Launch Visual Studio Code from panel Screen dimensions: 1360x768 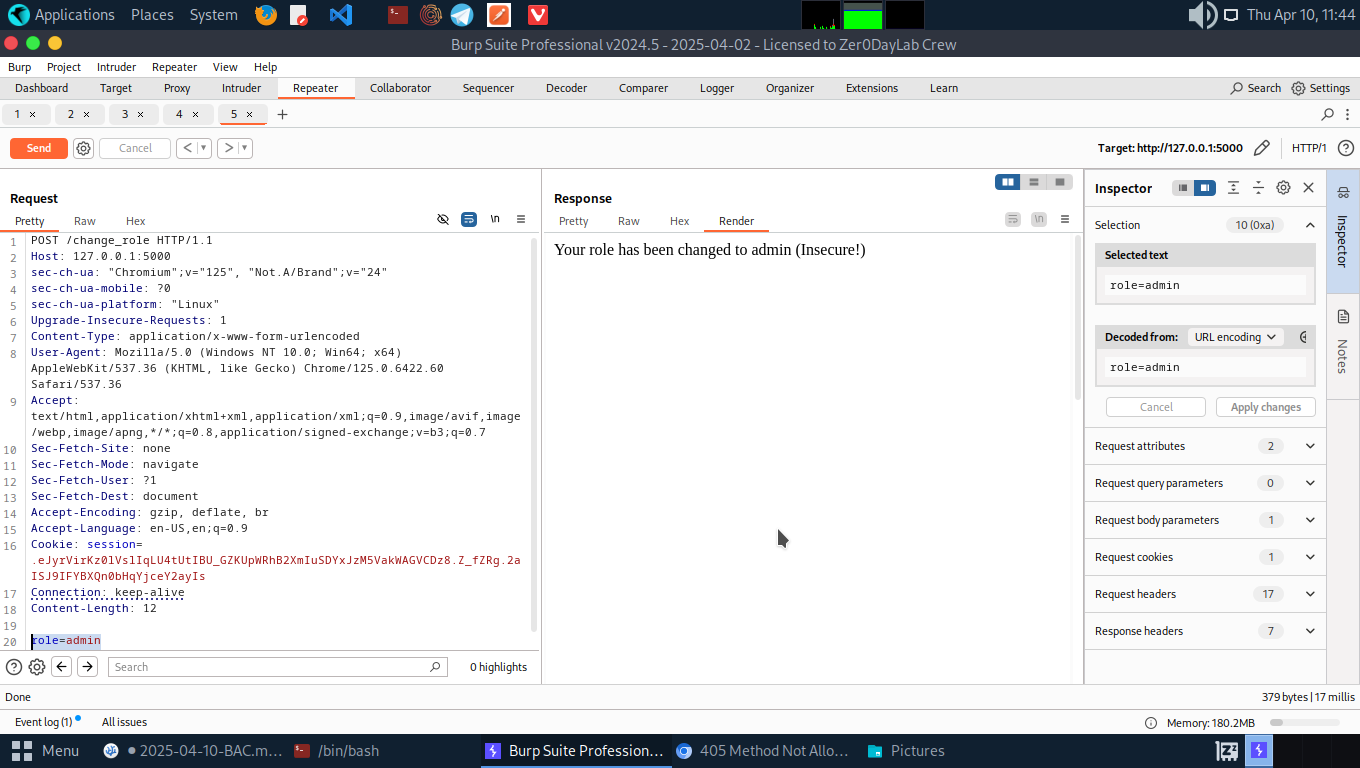(x=341, y=15)
